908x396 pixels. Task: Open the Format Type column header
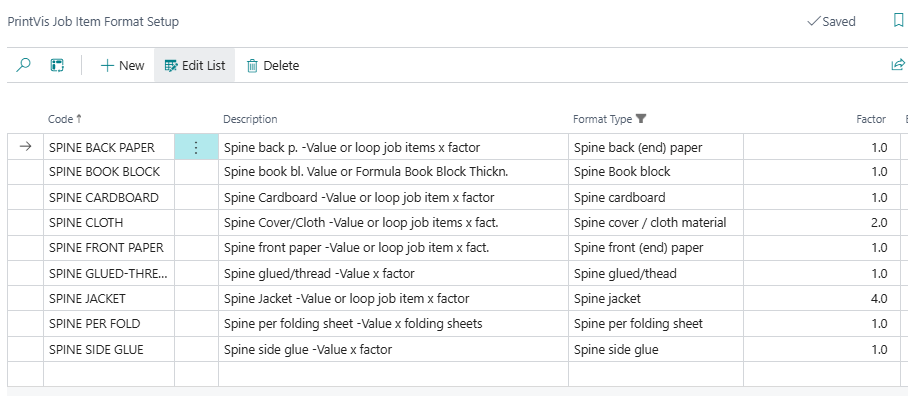coord(602,119)
